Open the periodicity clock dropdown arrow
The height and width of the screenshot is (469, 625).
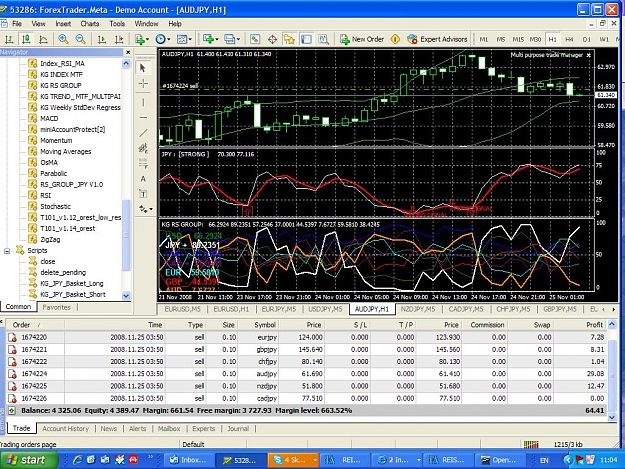coord(169,39)
